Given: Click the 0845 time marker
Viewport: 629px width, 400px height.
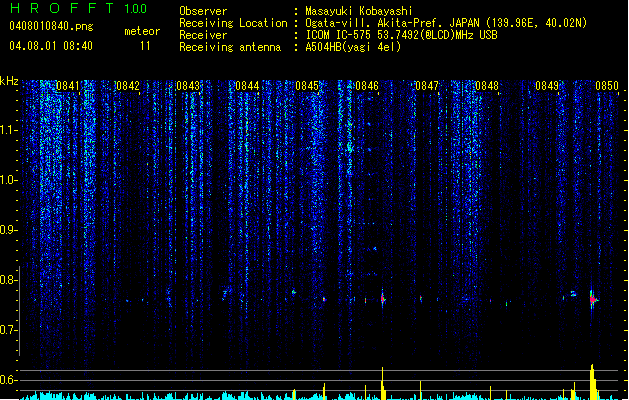Looking at the screenshot, I should 307,86.
